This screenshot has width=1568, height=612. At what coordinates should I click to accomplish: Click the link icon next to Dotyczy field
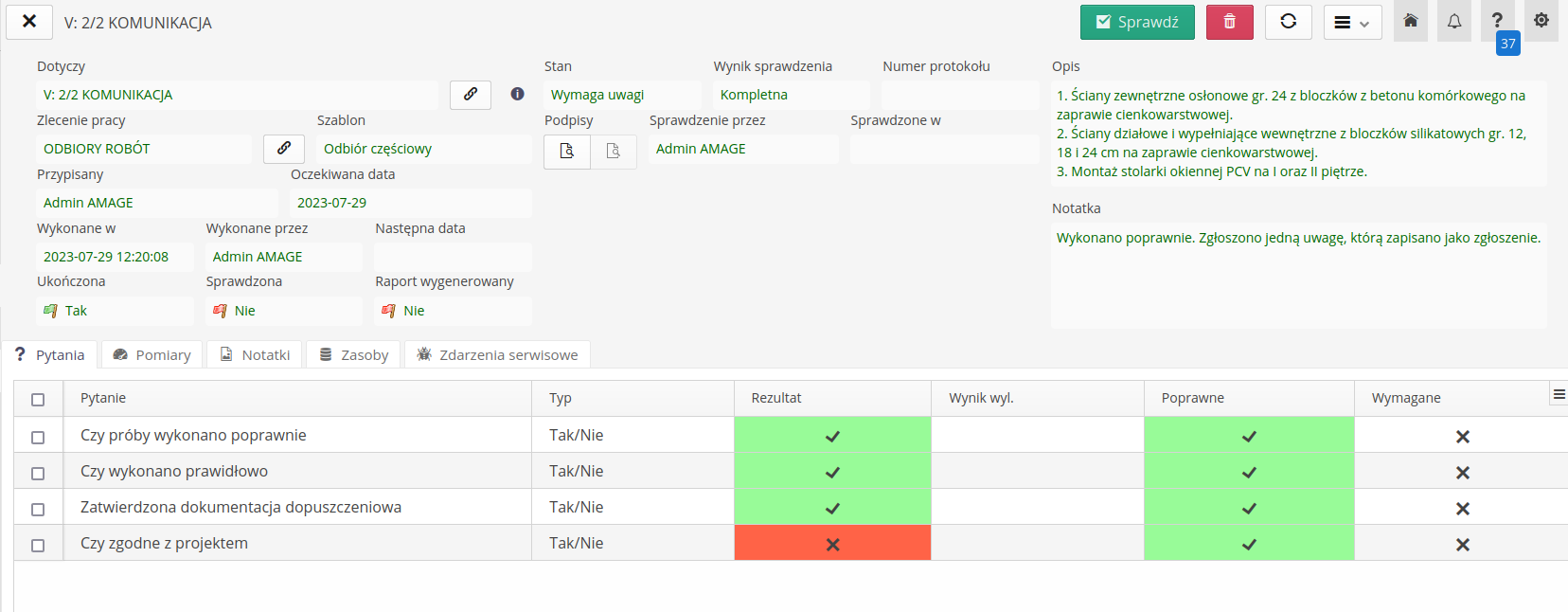tap(470, 95)
